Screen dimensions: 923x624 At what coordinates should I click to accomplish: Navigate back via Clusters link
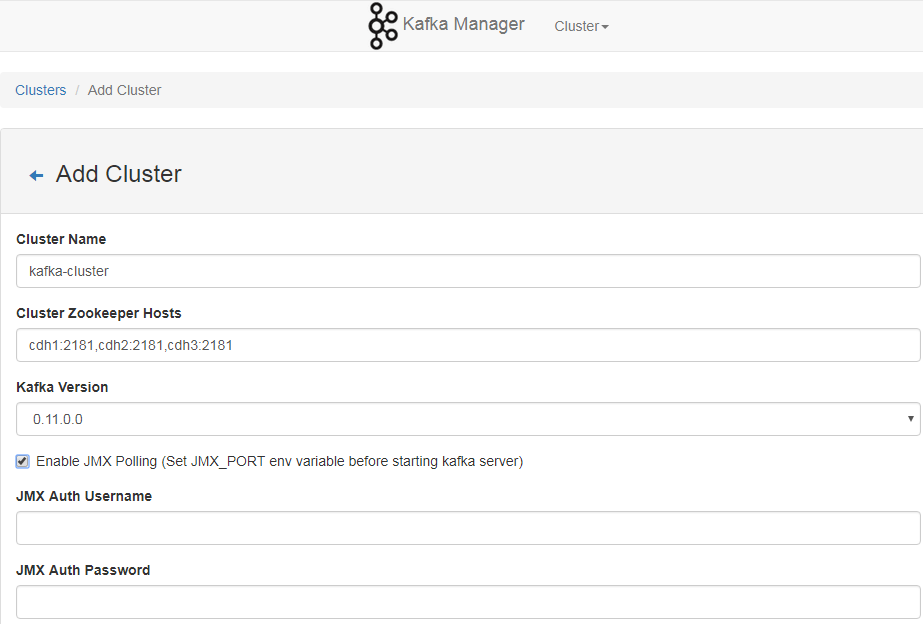point(40,90)
